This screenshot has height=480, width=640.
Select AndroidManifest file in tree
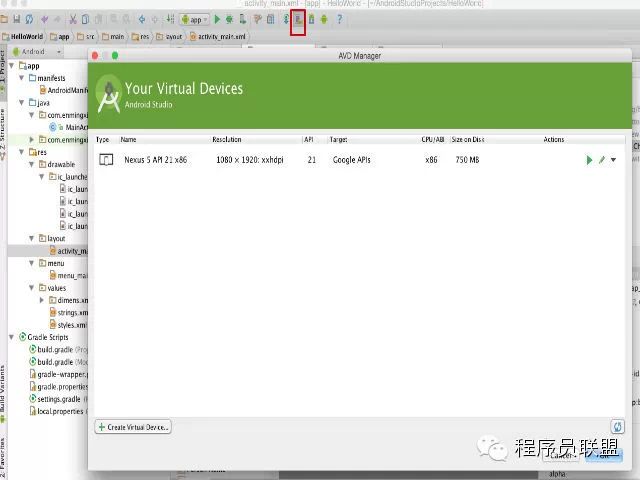(63, 90)
